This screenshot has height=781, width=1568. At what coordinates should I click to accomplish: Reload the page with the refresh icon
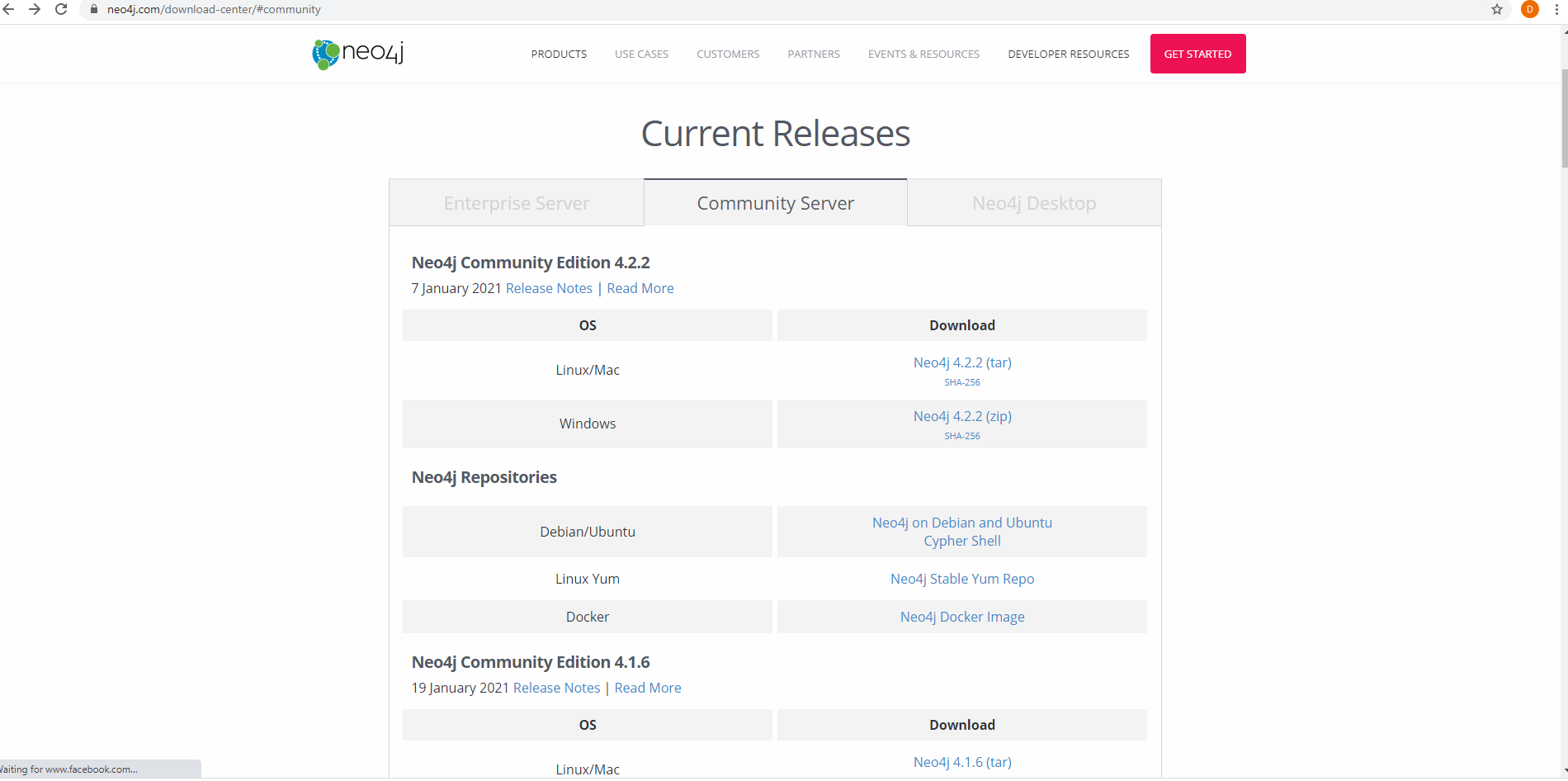coord(61,9)
